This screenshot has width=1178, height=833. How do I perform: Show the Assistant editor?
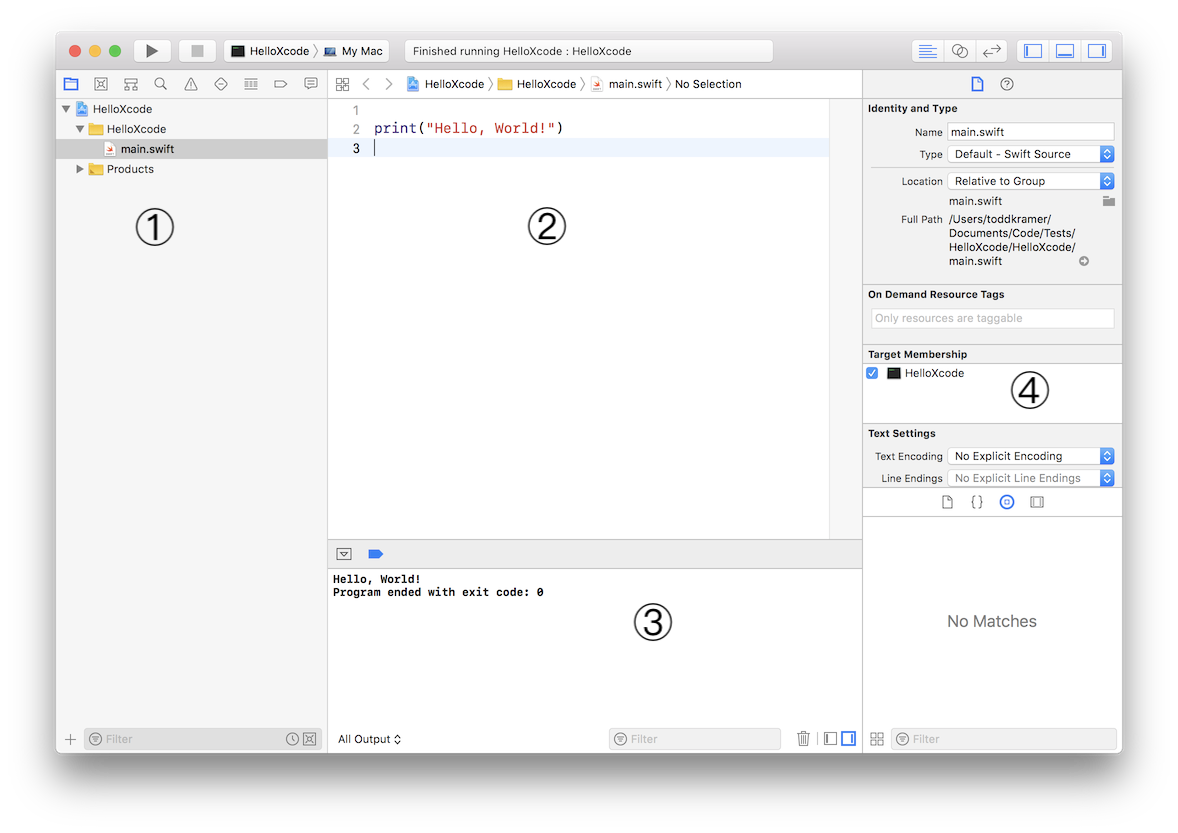tap(959, 51)
